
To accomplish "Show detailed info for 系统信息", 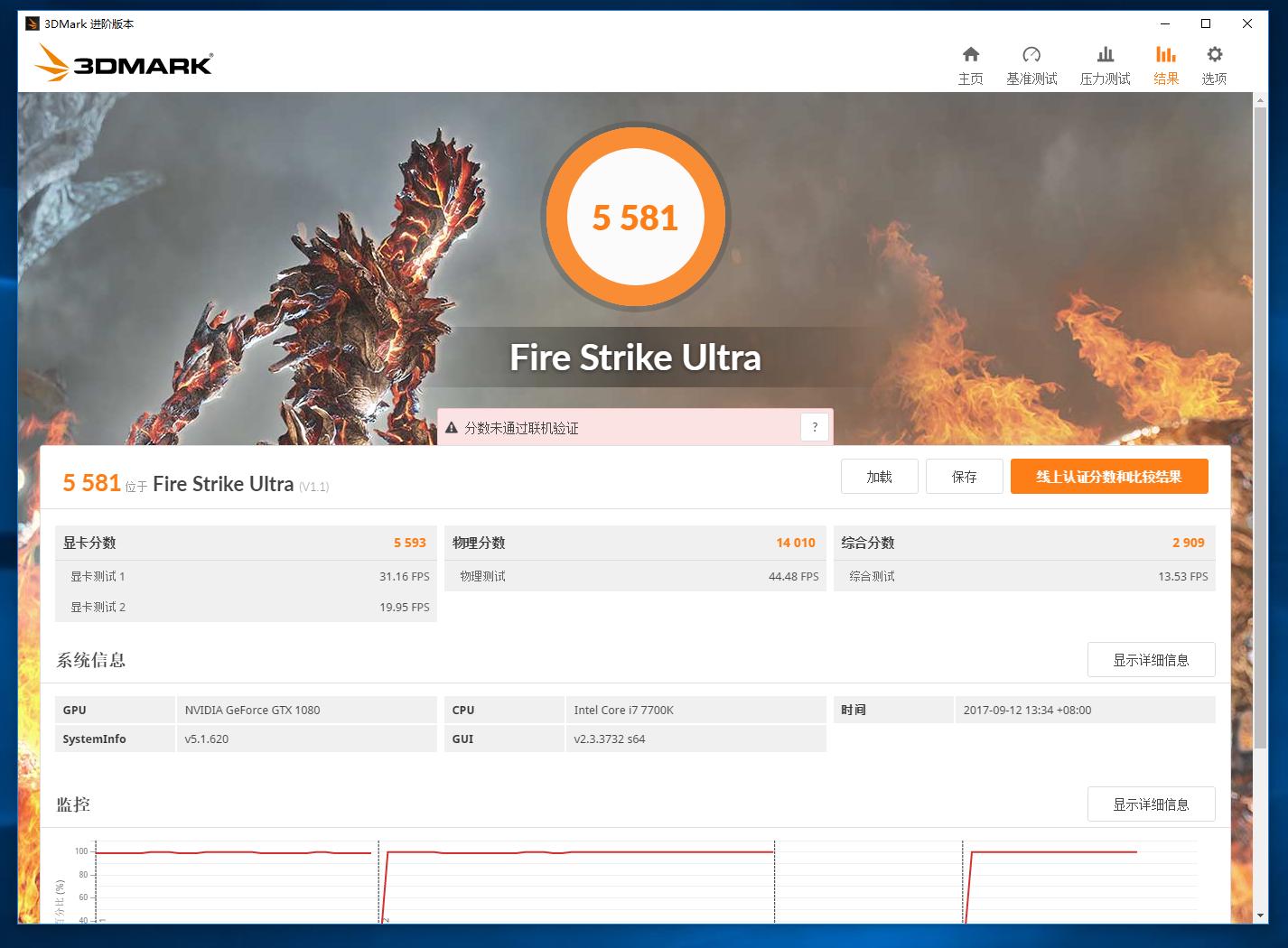I will coord(1151,660).
